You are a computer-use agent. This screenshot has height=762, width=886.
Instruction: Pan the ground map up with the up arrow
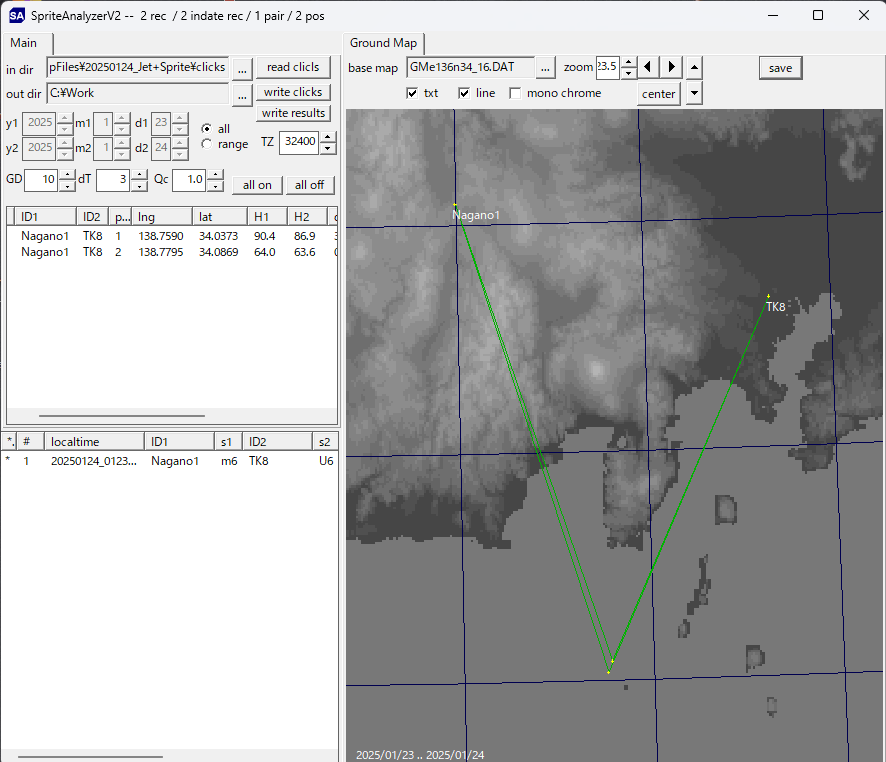695,67
